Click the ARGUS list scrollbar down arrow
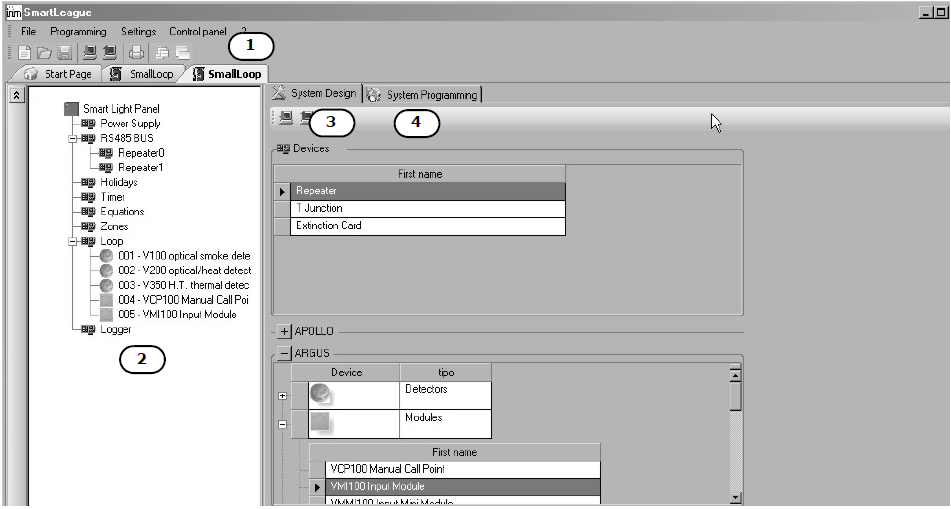Viewport: 951px width, 509px height. [x=735, y=498]
